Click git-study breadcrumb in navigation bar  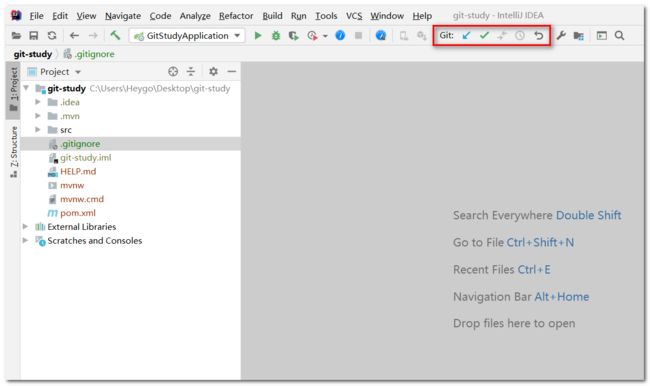33,54
